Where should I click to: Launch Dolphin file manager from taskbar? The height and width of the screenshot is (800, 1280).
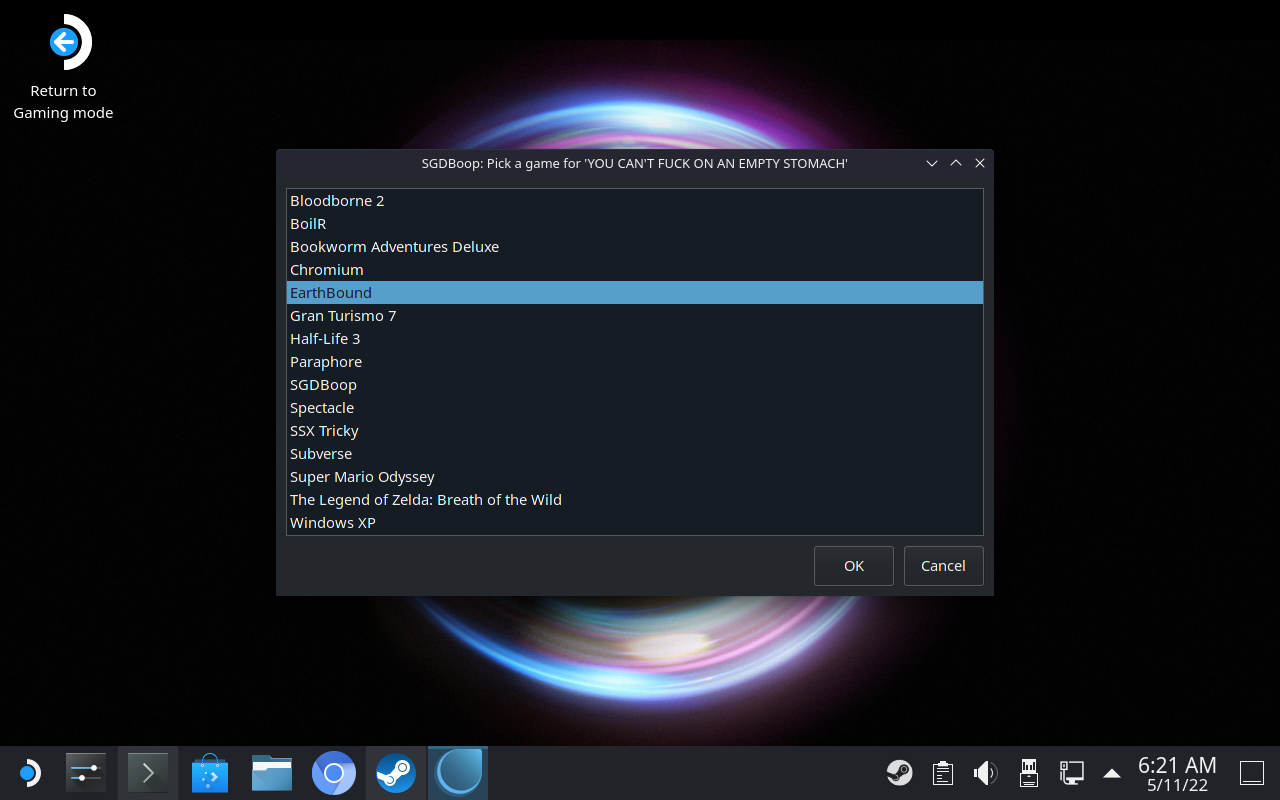pyautogui.click(x=272, y=773)
